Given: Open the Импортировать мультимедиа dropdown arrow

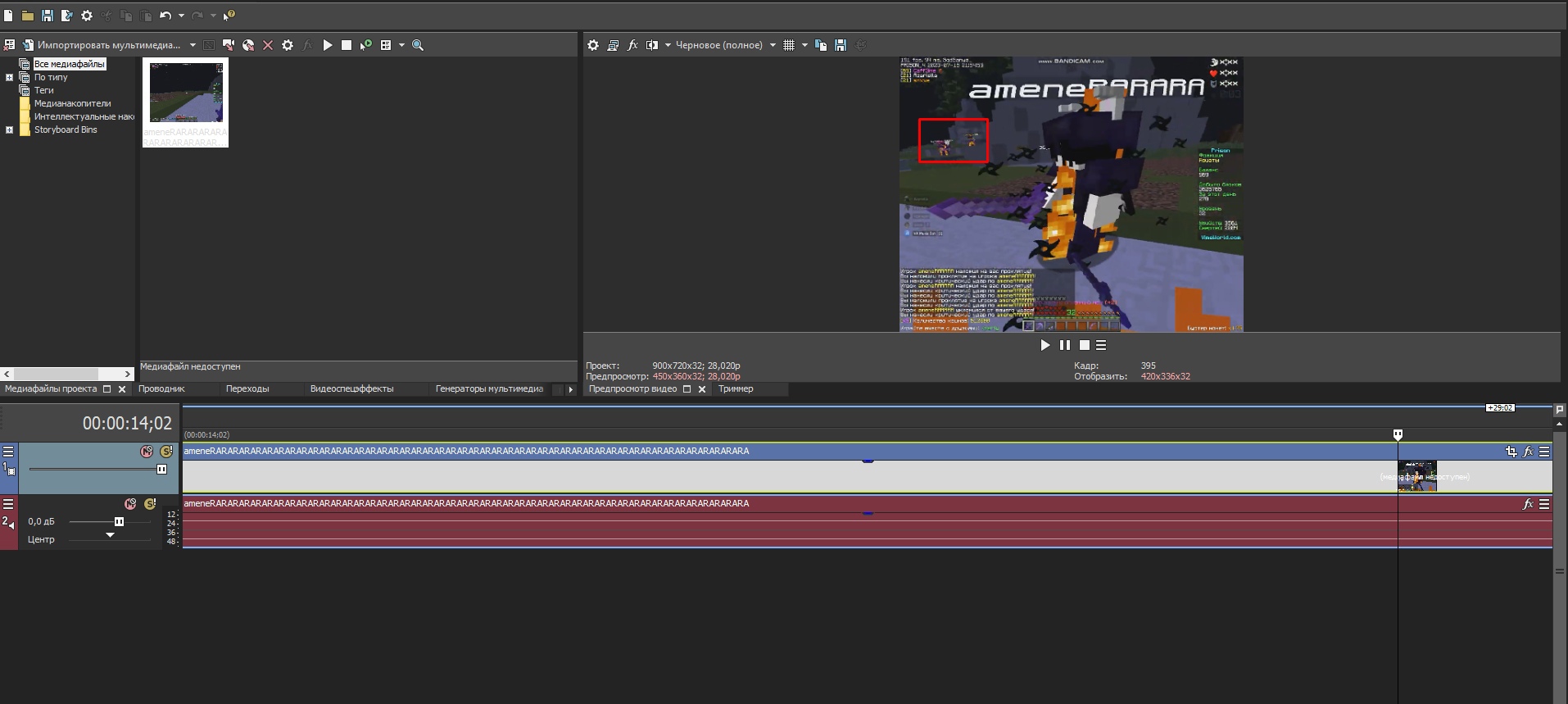Looking at the screenshot, I should click(193, 45).
